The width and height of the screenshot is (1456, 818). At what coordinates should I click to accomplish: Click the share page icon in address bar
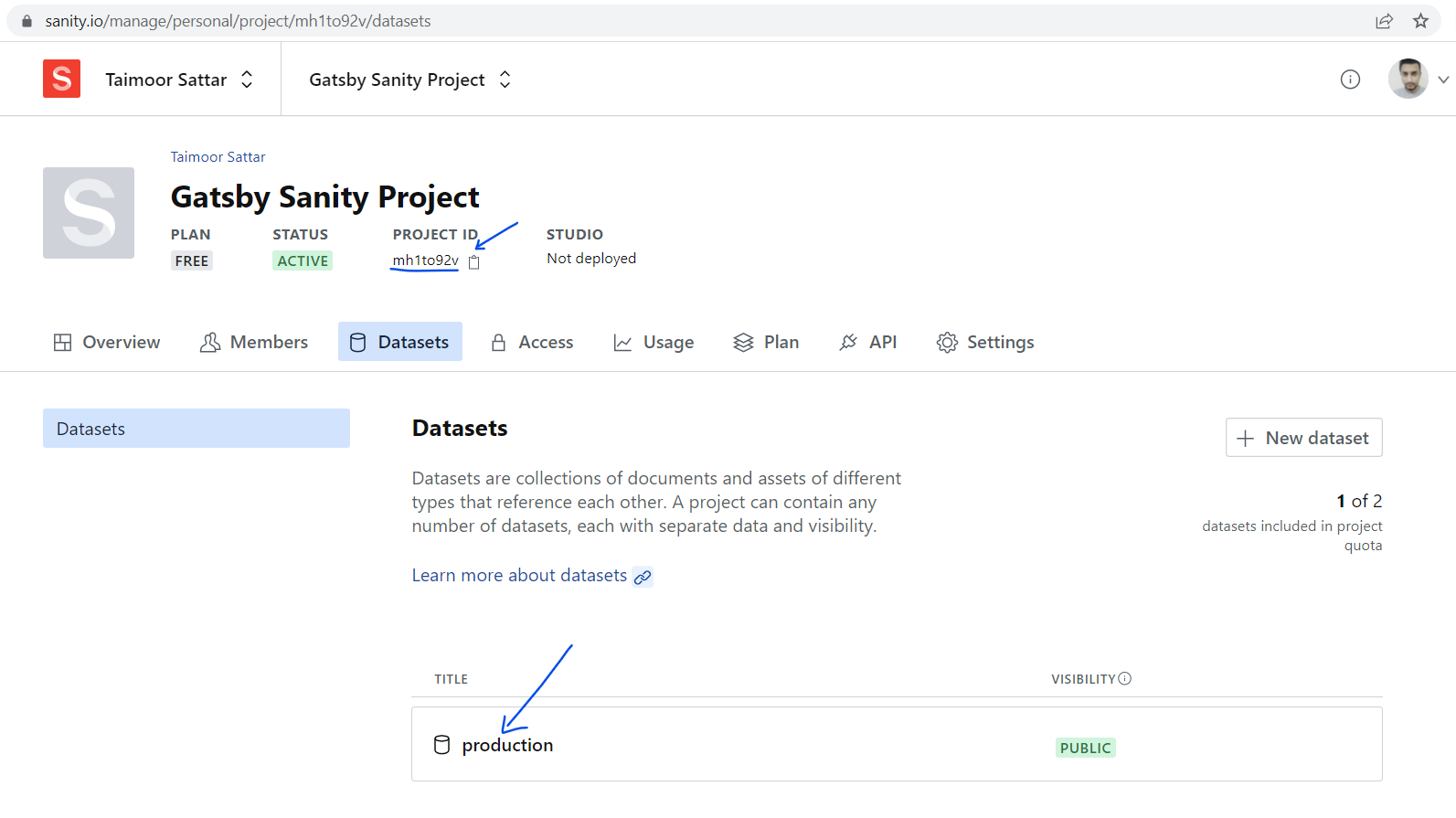[x=1384, y=21]
